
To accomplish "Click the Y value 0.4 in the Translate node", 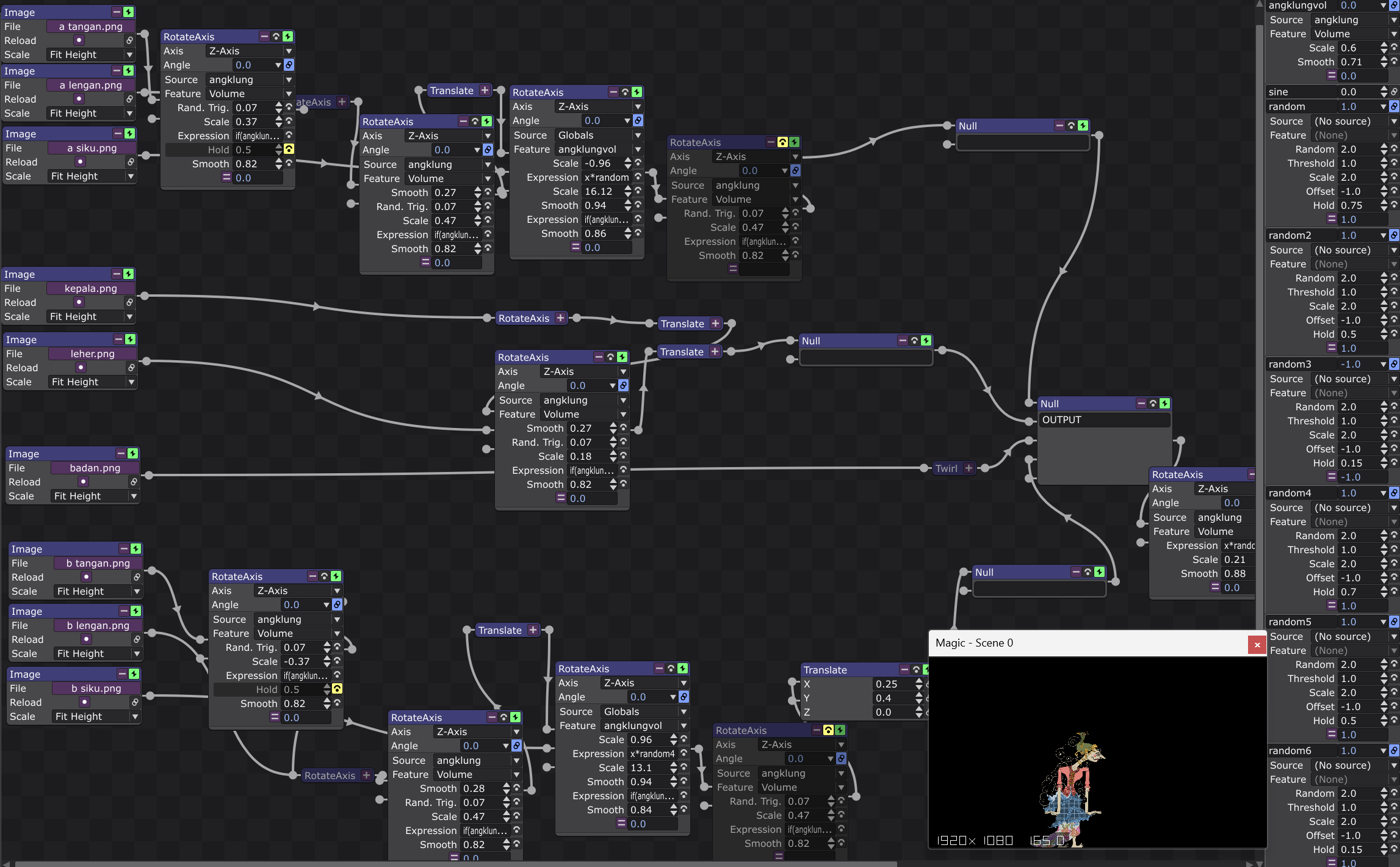I will click(892, 698).
